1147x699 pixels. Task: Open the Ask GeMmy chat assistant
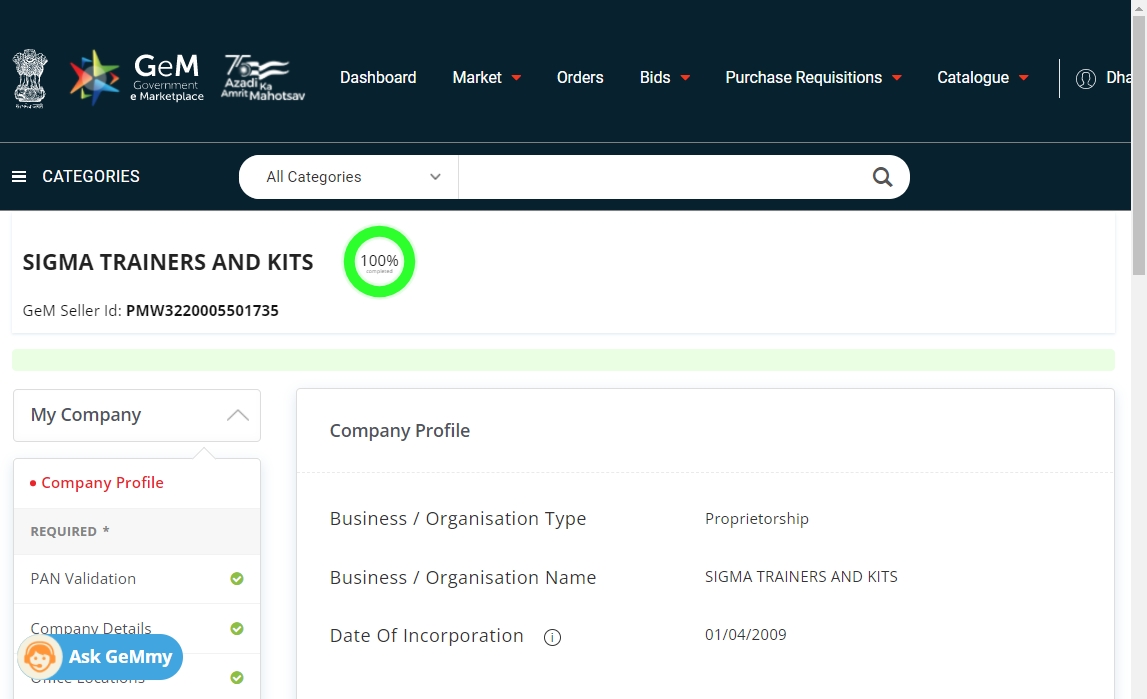click(100, 657)
